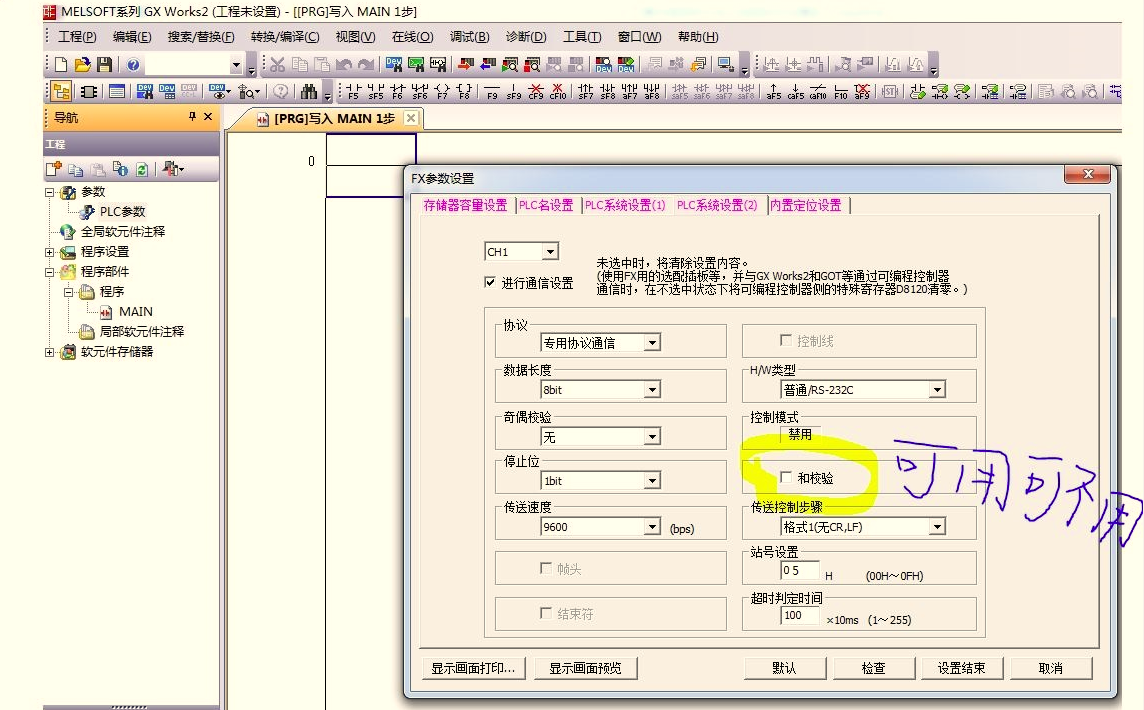Viewport: 1144px width, 710px height.
Task: Click the Open project folder icon
Action: pos(83,65)
